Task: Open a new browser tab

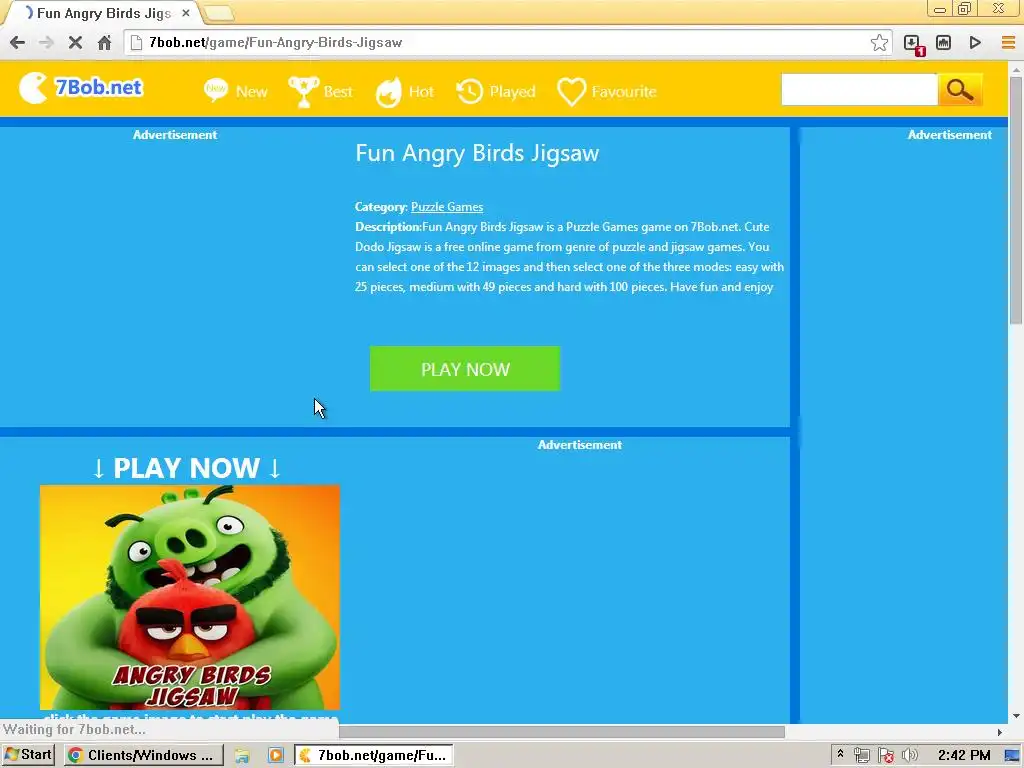Action: tap(218, 13)
